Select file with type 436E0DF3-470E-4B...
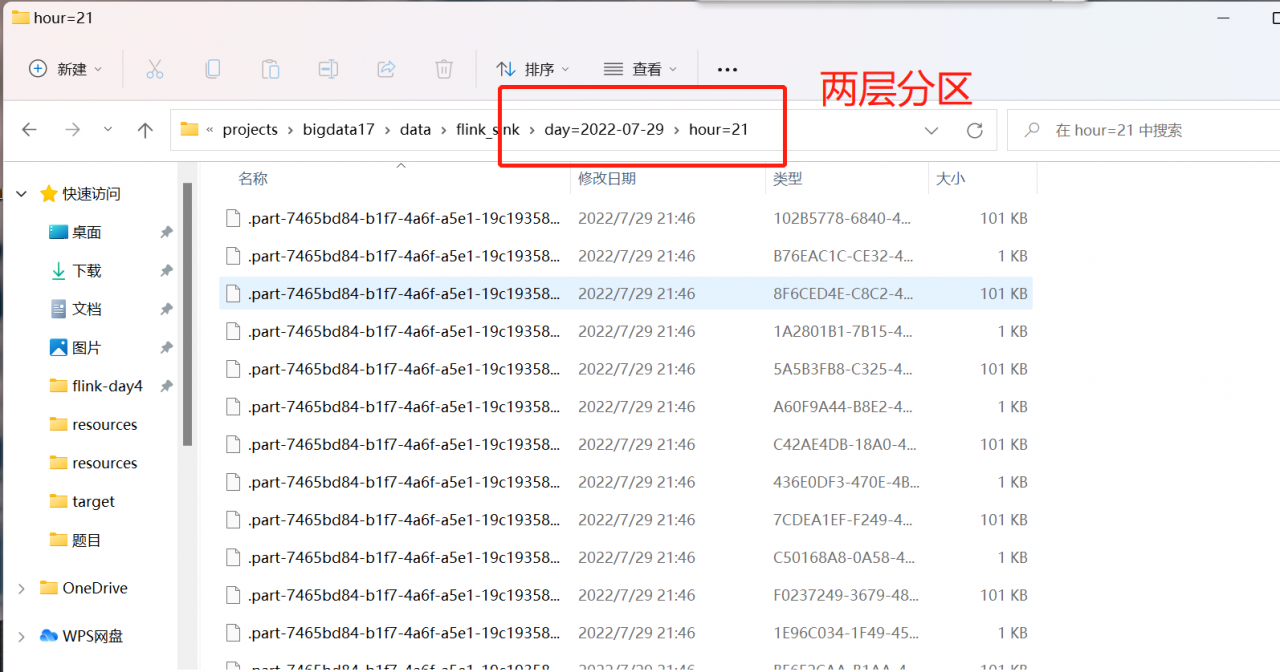The width and height of the screenshot is (1280, 672). point(626,482)
